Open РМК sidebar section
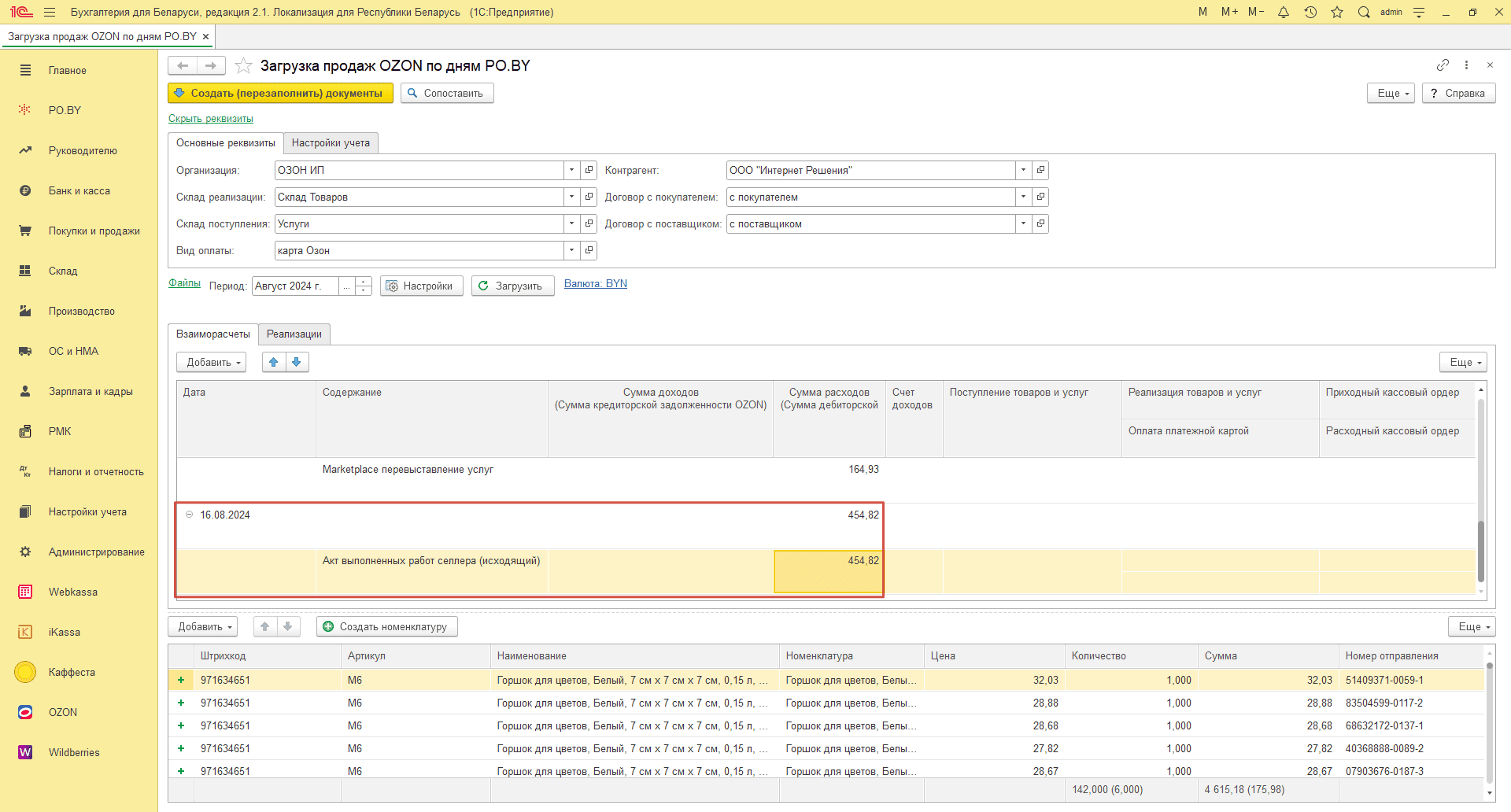The height and width of the screenshot is (812, 1511). [x=60, y=432]
